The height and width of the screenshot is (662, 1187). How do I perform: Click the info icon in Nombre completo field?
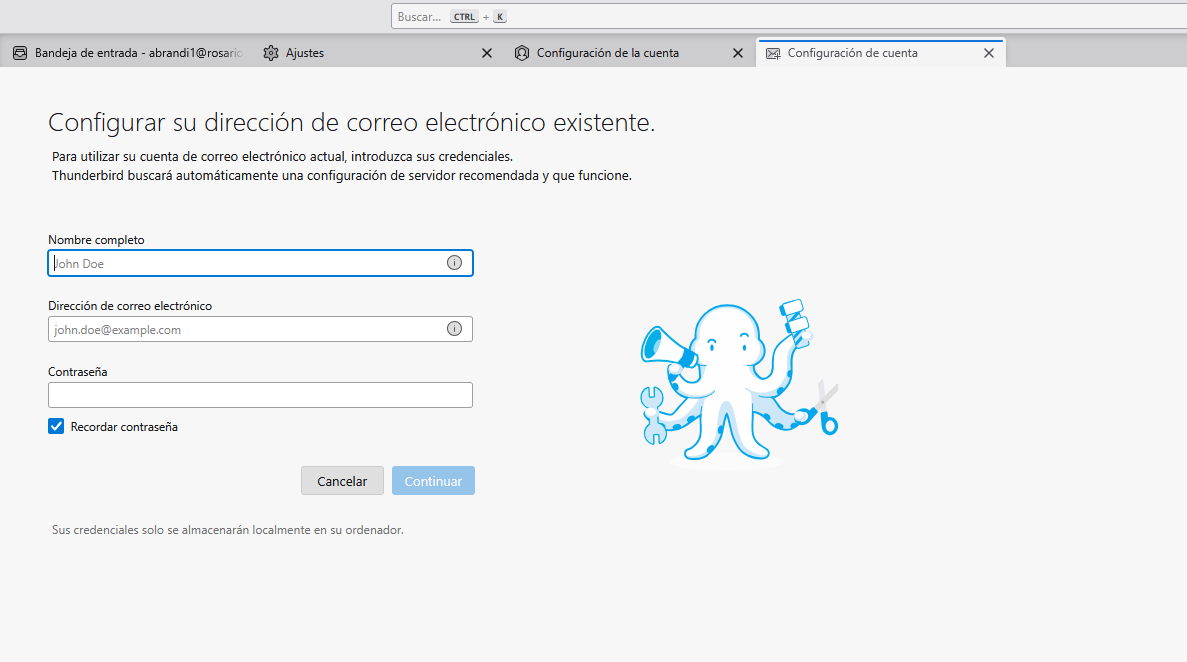[454, 263]
